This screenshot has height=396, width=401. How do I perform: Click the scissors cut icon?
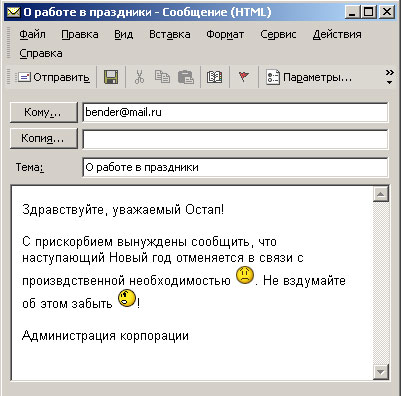pos(139,77)
